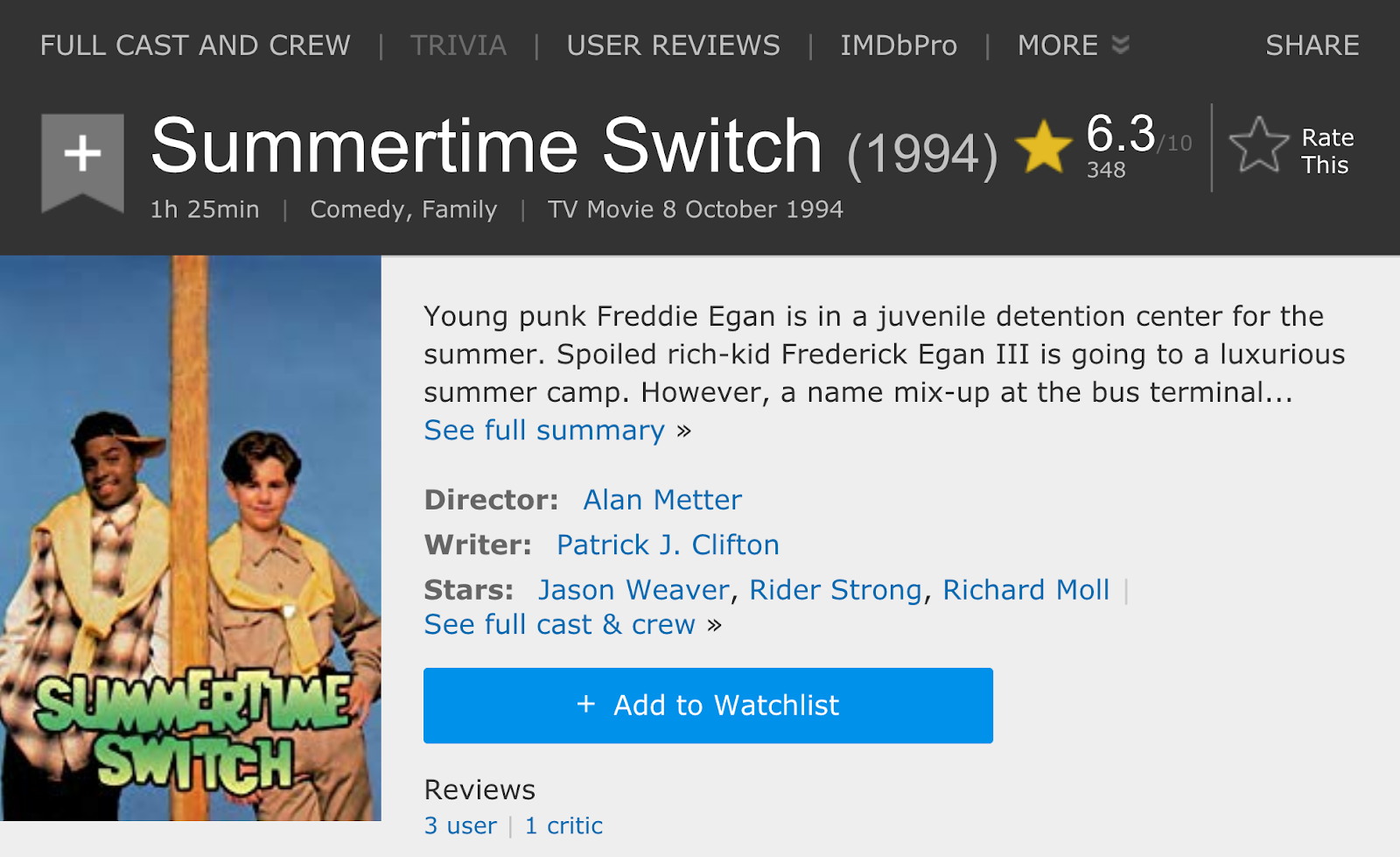View Jason Weaver's profile
1400x857 pixels.
pos(633,590)
